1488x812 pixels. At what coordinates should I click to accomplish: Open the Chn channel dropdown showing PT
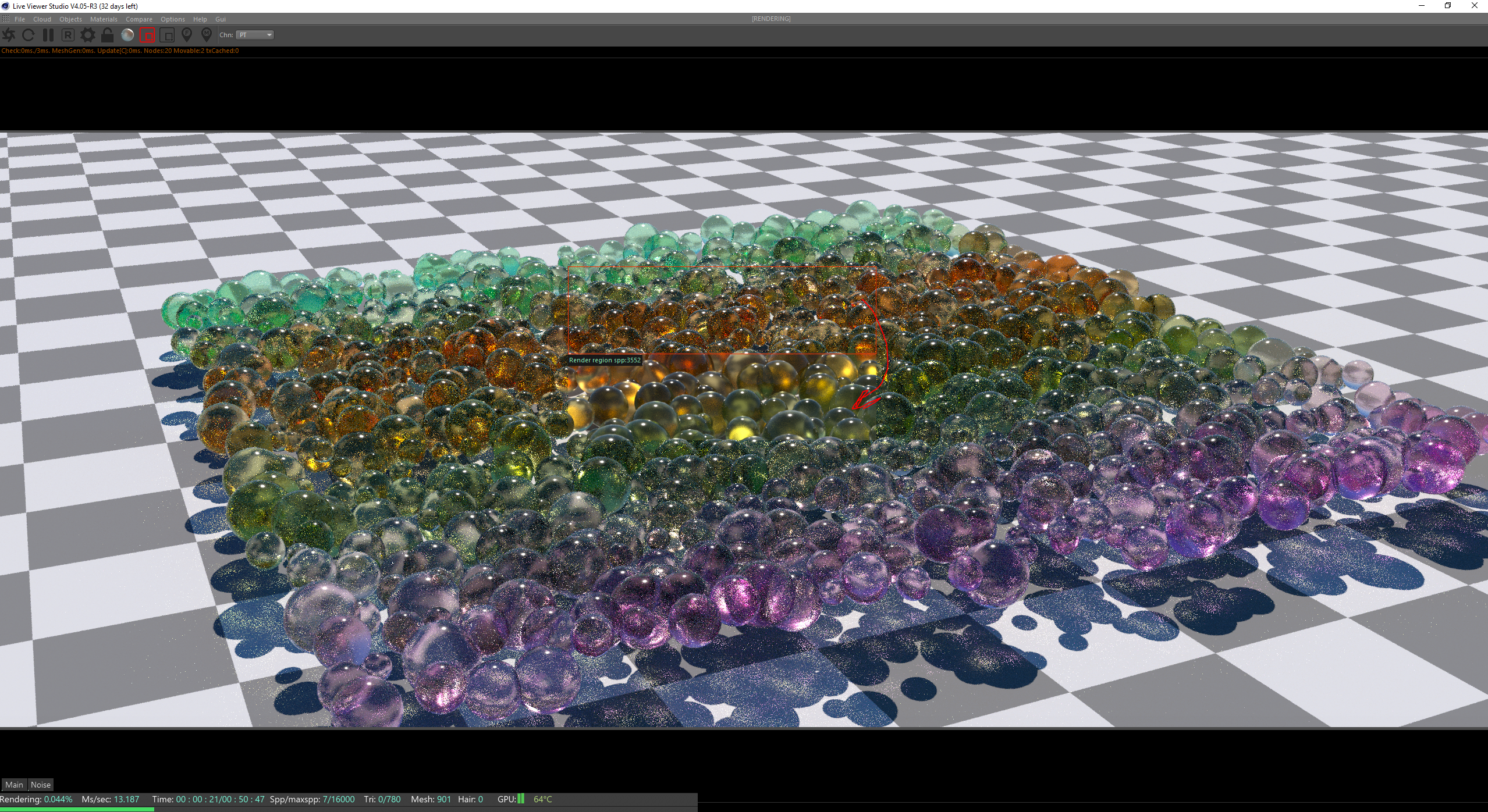tap(255, 35)
